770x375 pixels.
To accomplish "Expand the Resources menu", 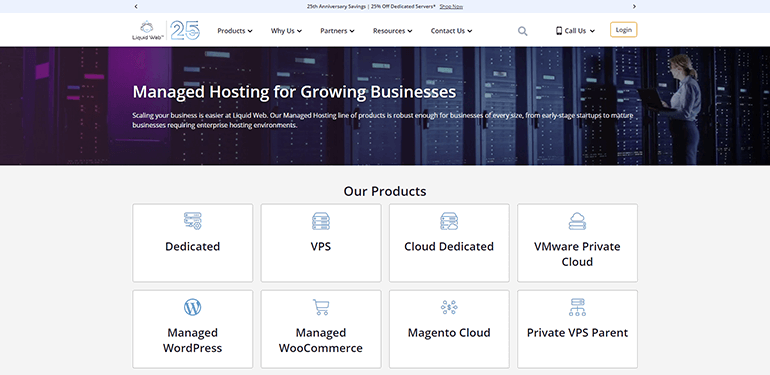I will click(392, 30).
